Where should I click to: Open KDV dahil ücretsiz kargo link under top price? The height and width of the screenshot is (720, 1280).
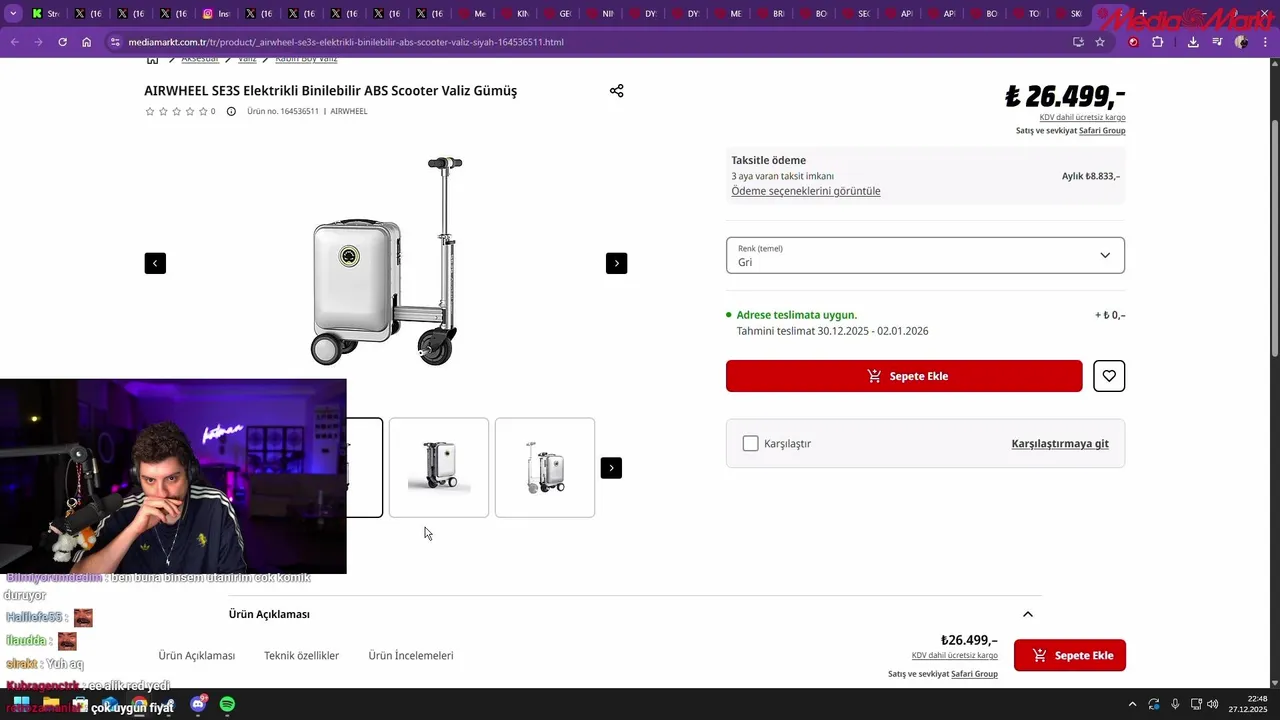click(x=1082, y=118)
